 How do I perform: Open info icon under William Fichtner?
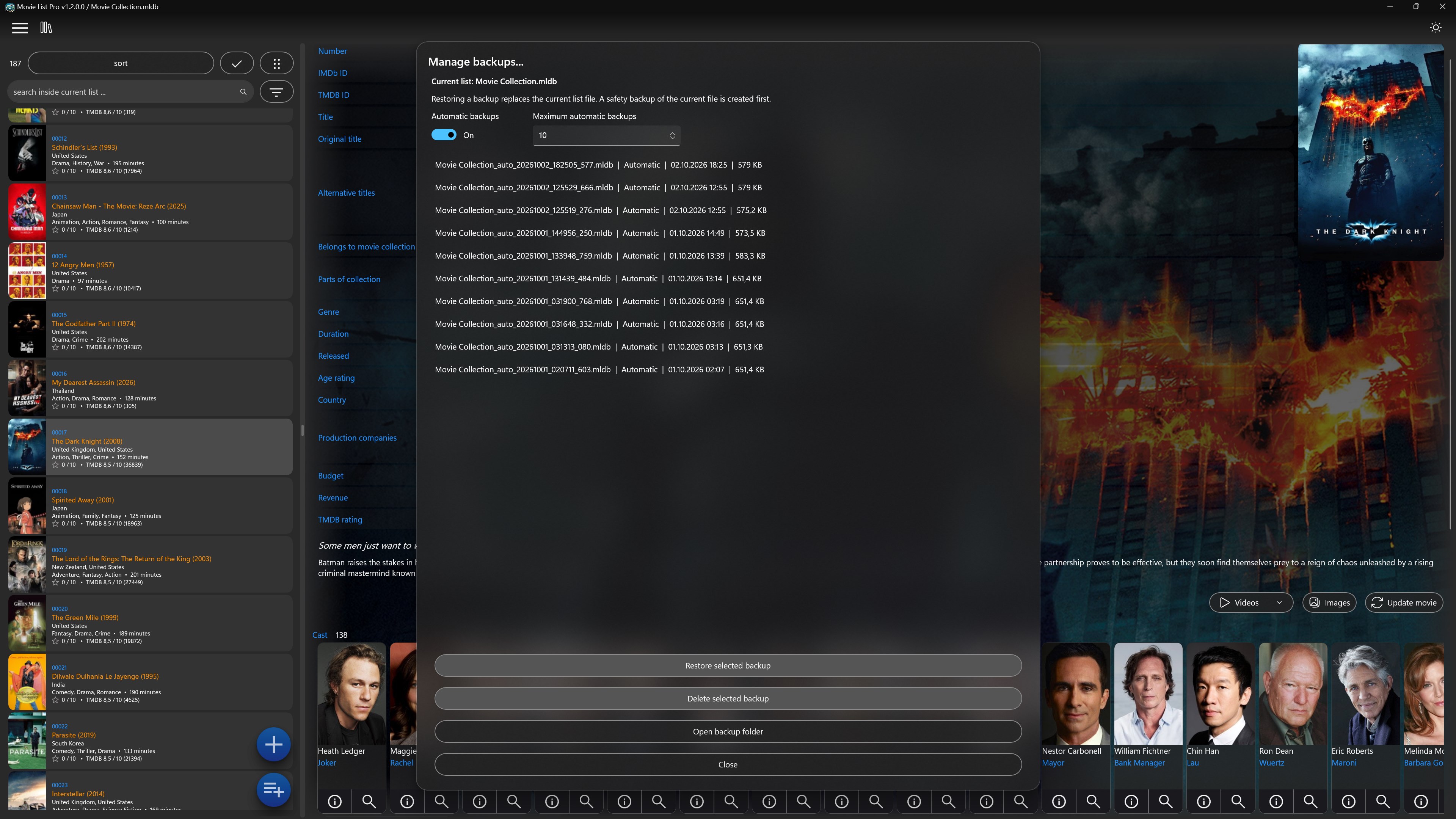point(1131,802)
